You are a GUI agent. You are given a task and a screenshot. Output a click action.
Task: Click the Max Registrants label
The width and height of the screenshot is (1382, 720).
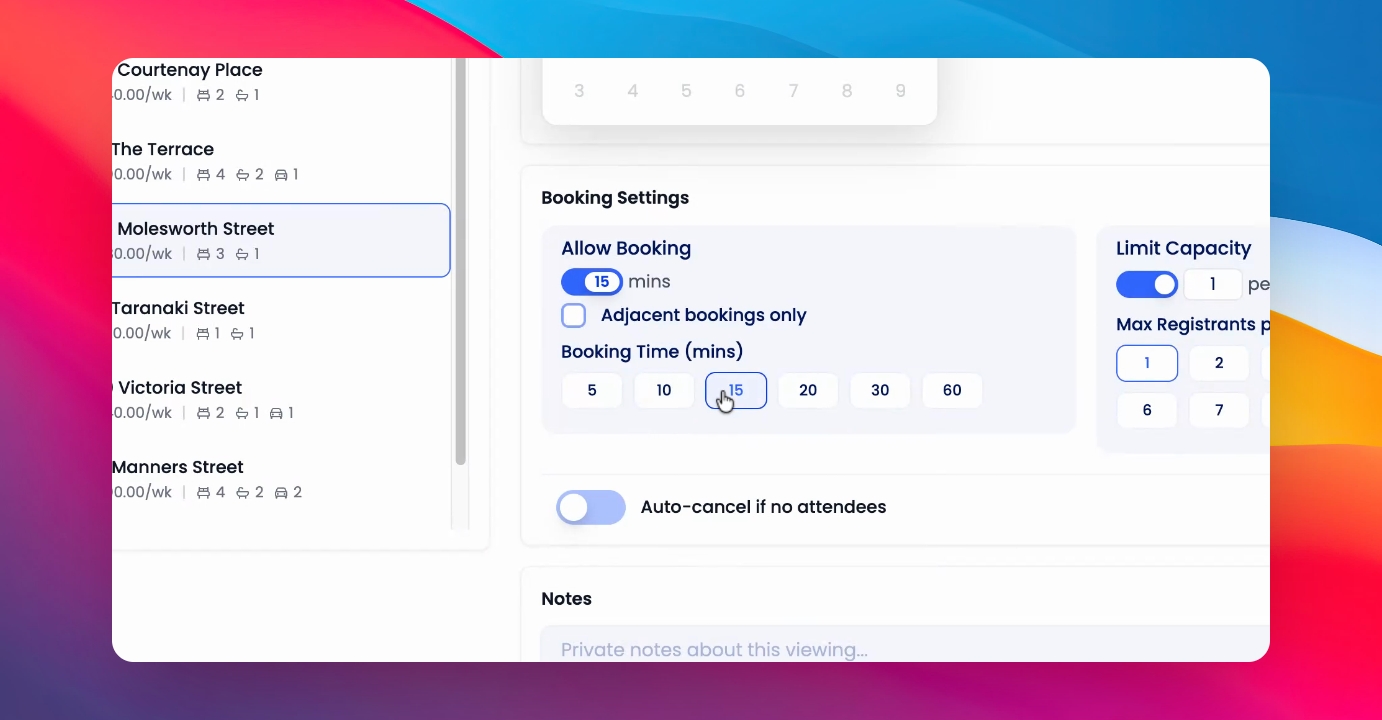[1193, 325]
